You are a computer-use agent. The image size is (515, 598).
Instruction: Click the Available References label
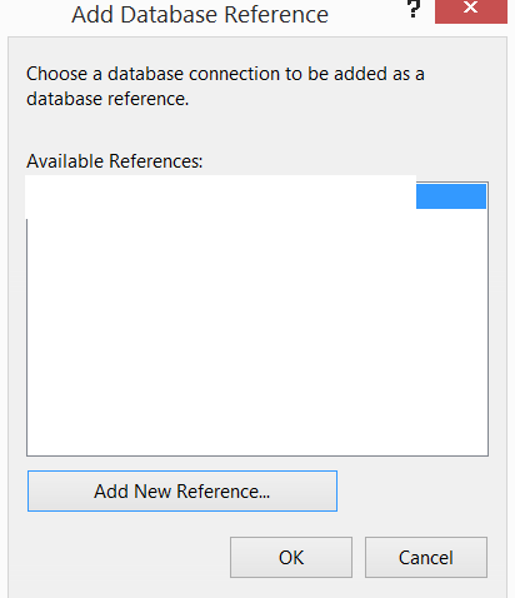tap(114, 161)
